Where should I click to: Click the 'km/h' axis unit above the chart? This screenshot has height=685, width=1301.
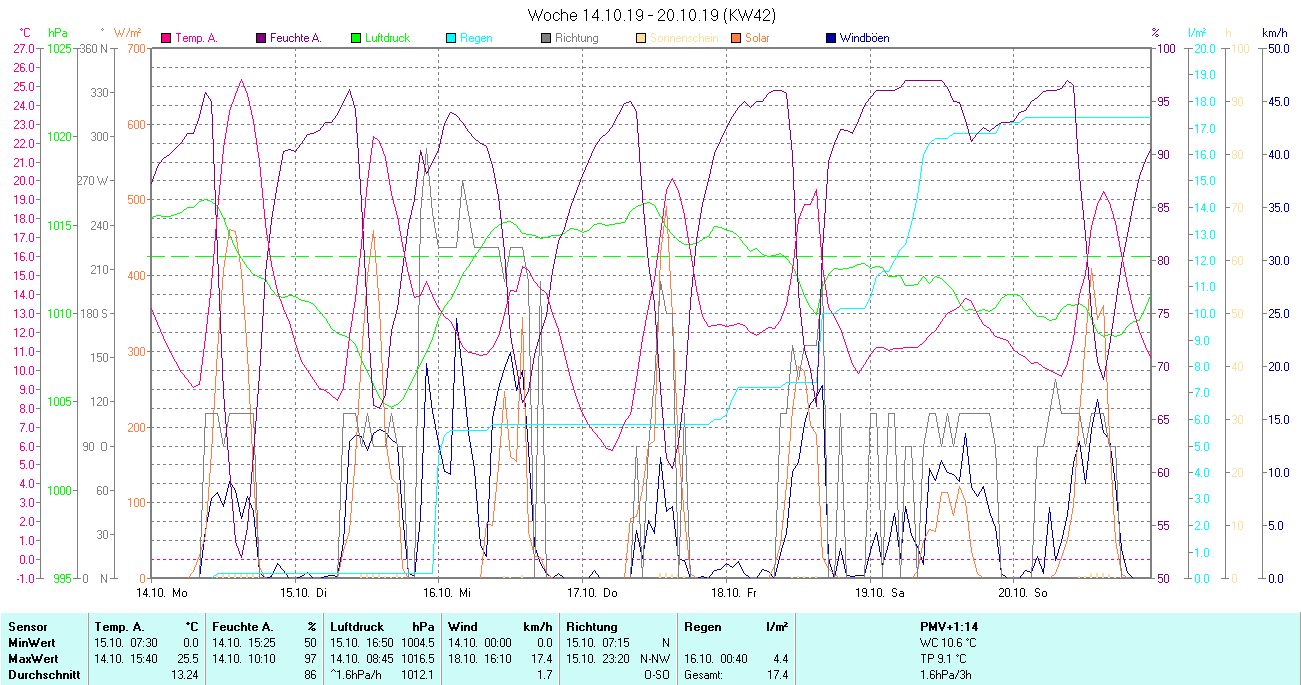click(1274, 32)
